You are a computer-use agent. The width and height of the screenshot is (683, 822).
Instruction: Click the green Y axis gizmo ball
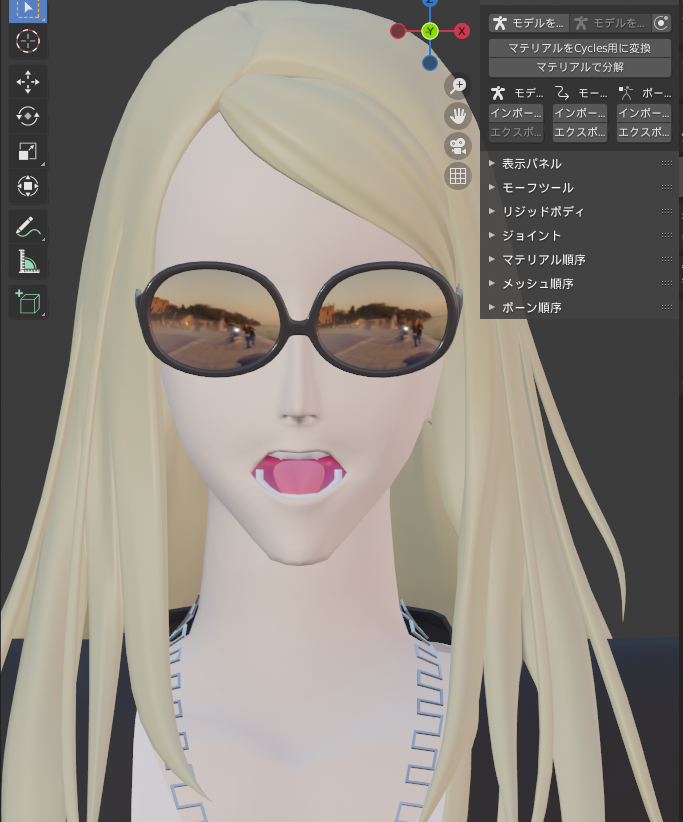pyautogui.click(x=430, y=31)
